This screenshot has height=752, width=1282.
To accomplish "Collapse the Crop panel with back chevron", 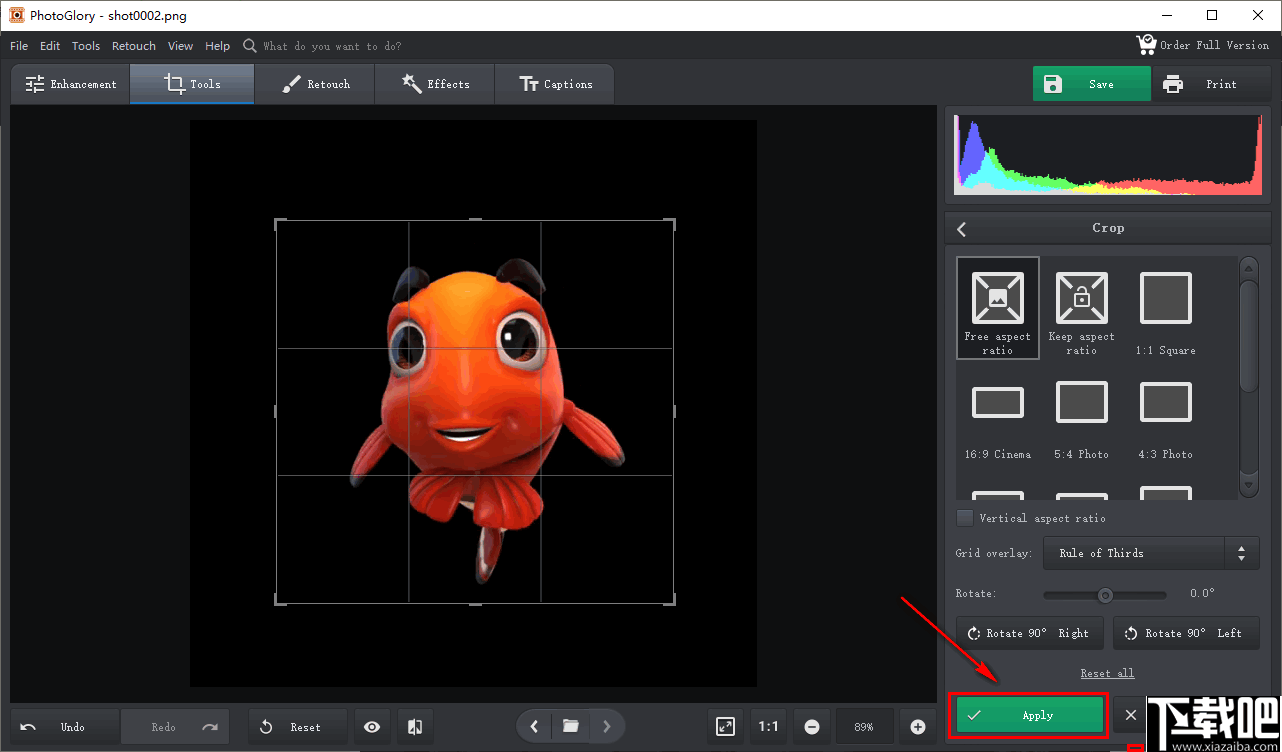I will click(962, 229).
